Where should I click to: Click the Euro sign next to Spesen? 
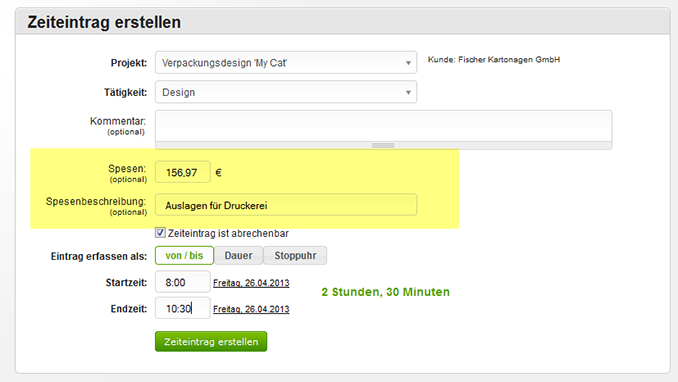click(x=218, y=173)
